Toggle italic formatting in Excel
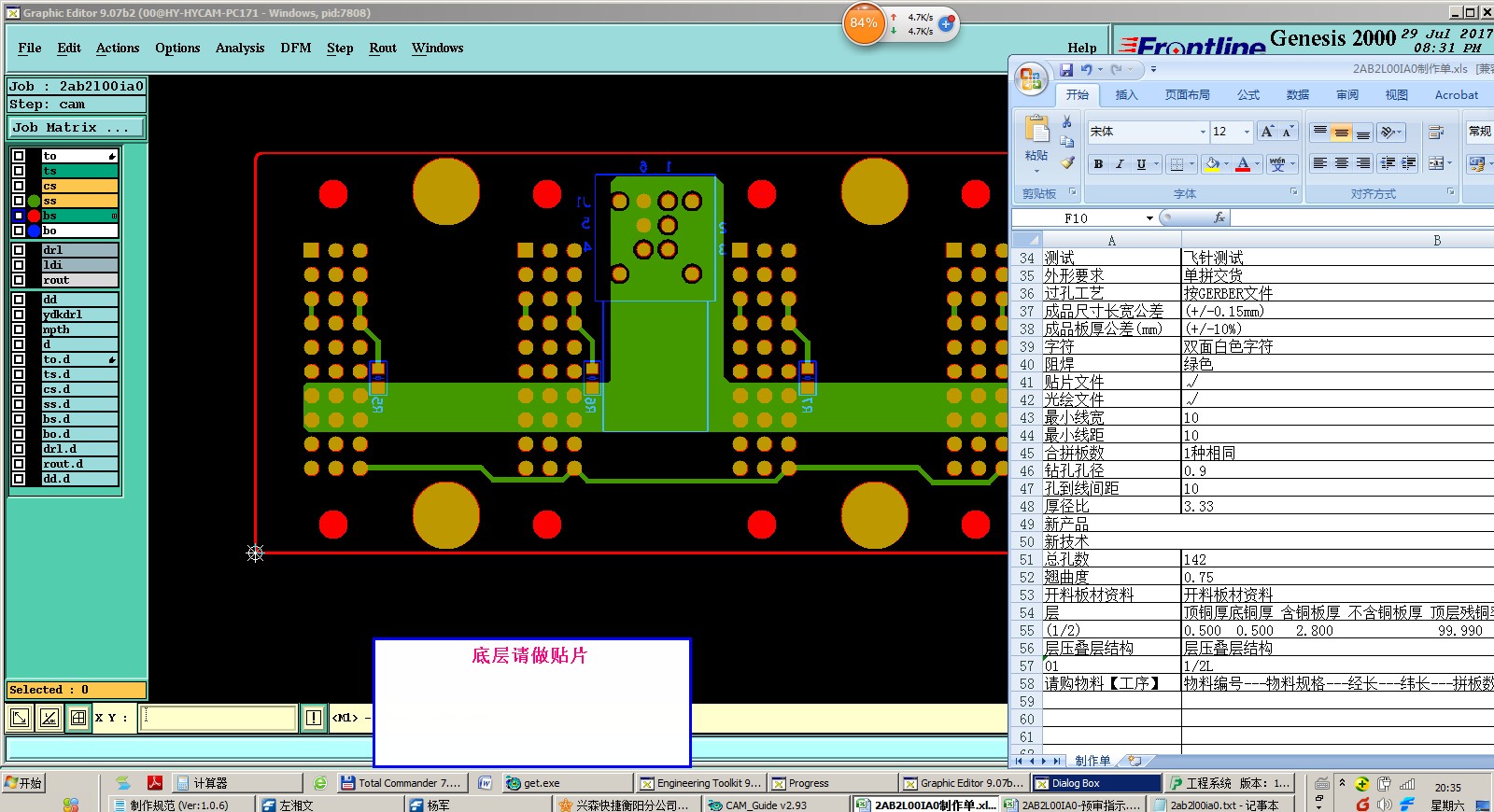 (1120, 164)
